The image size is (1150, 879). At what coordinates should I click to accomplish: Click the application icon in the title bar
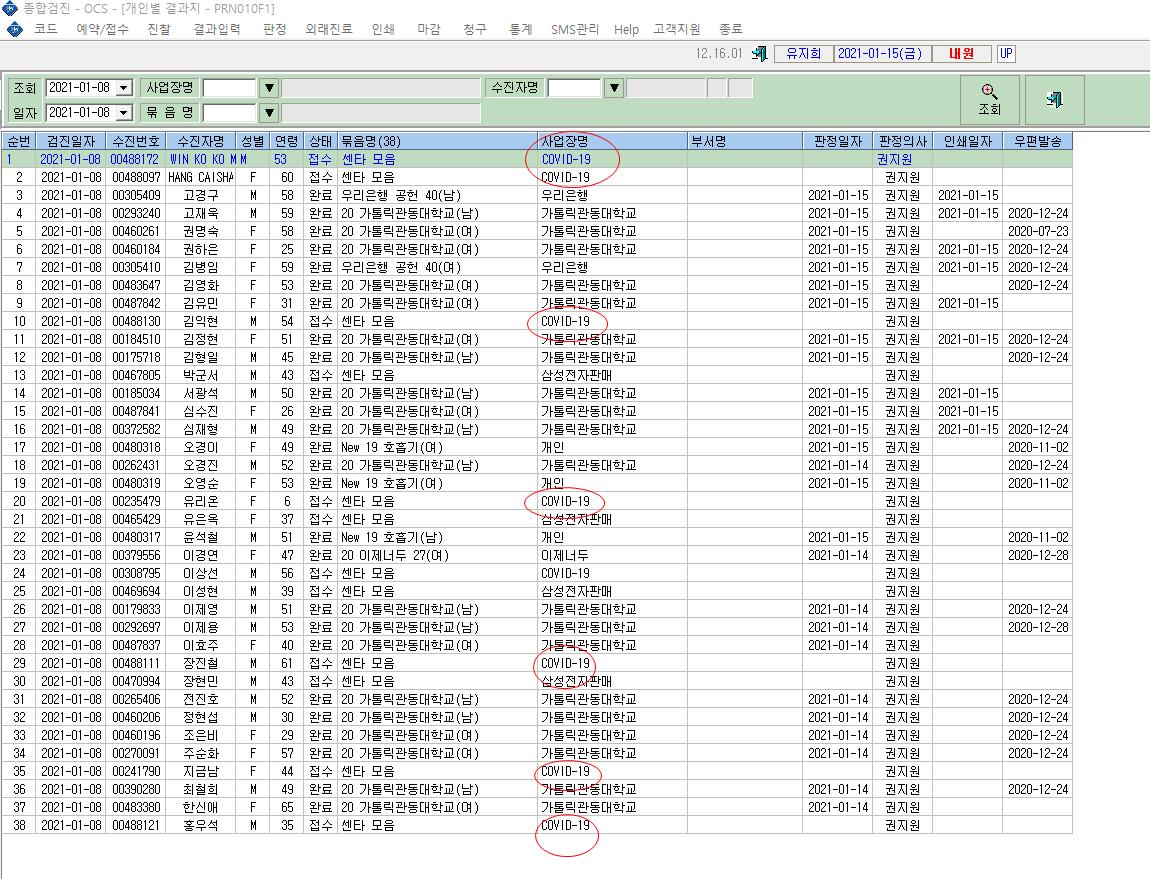click(10, 8)
